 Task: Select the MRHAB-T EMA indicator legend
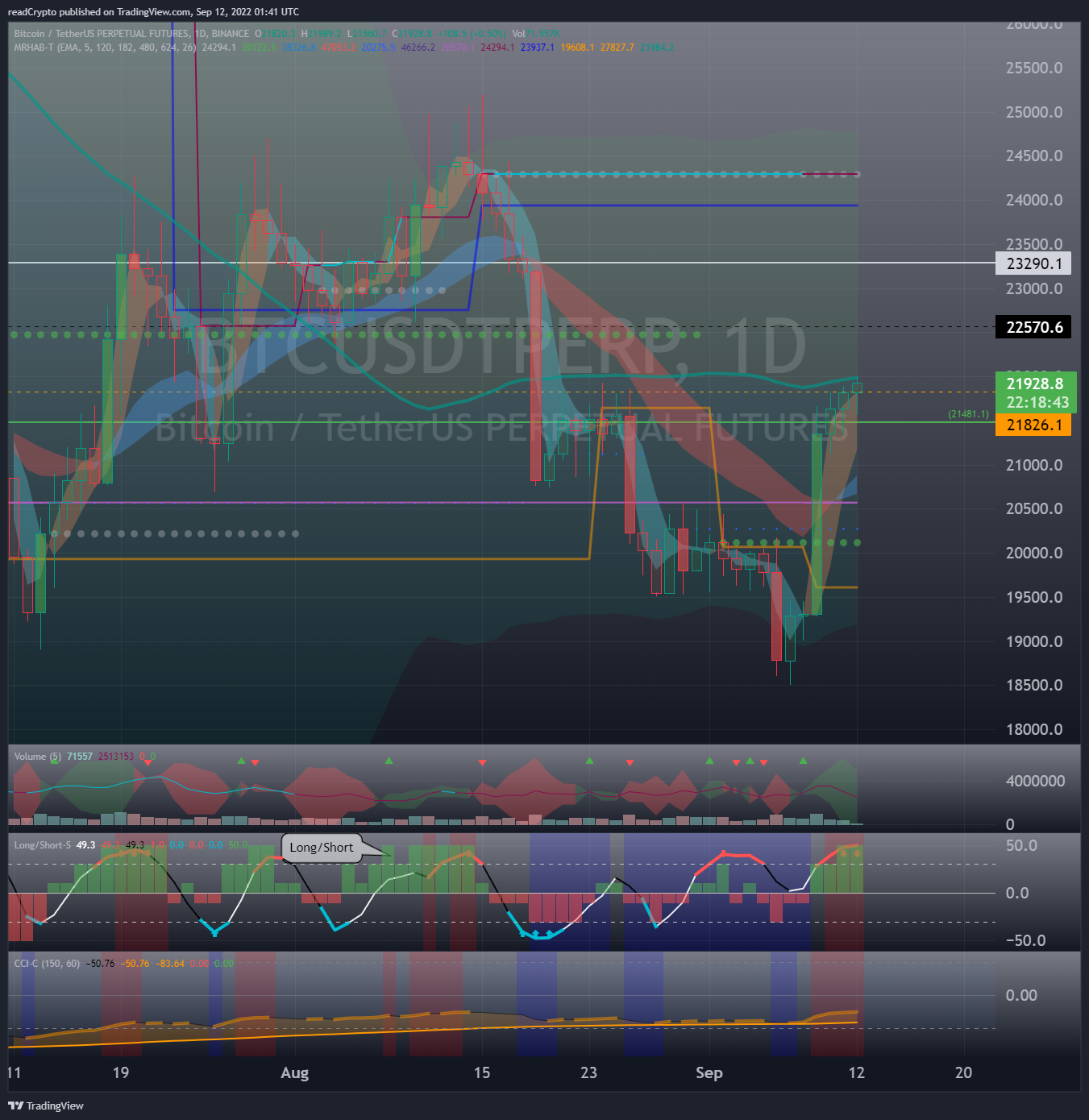(105, 48)
